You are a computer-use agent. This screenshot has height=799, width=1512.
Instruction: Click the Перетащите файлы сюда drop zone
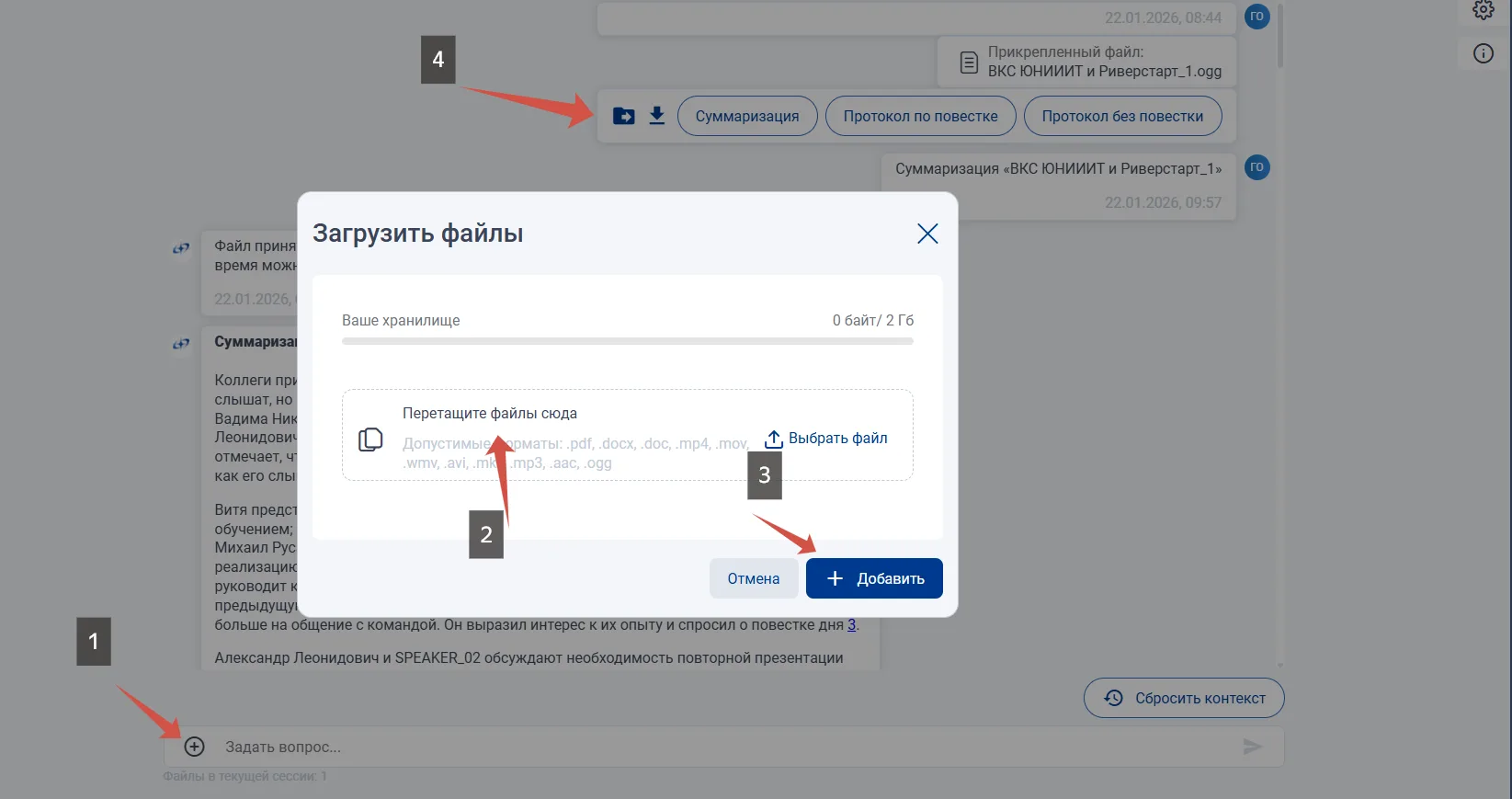coord(628,435)
